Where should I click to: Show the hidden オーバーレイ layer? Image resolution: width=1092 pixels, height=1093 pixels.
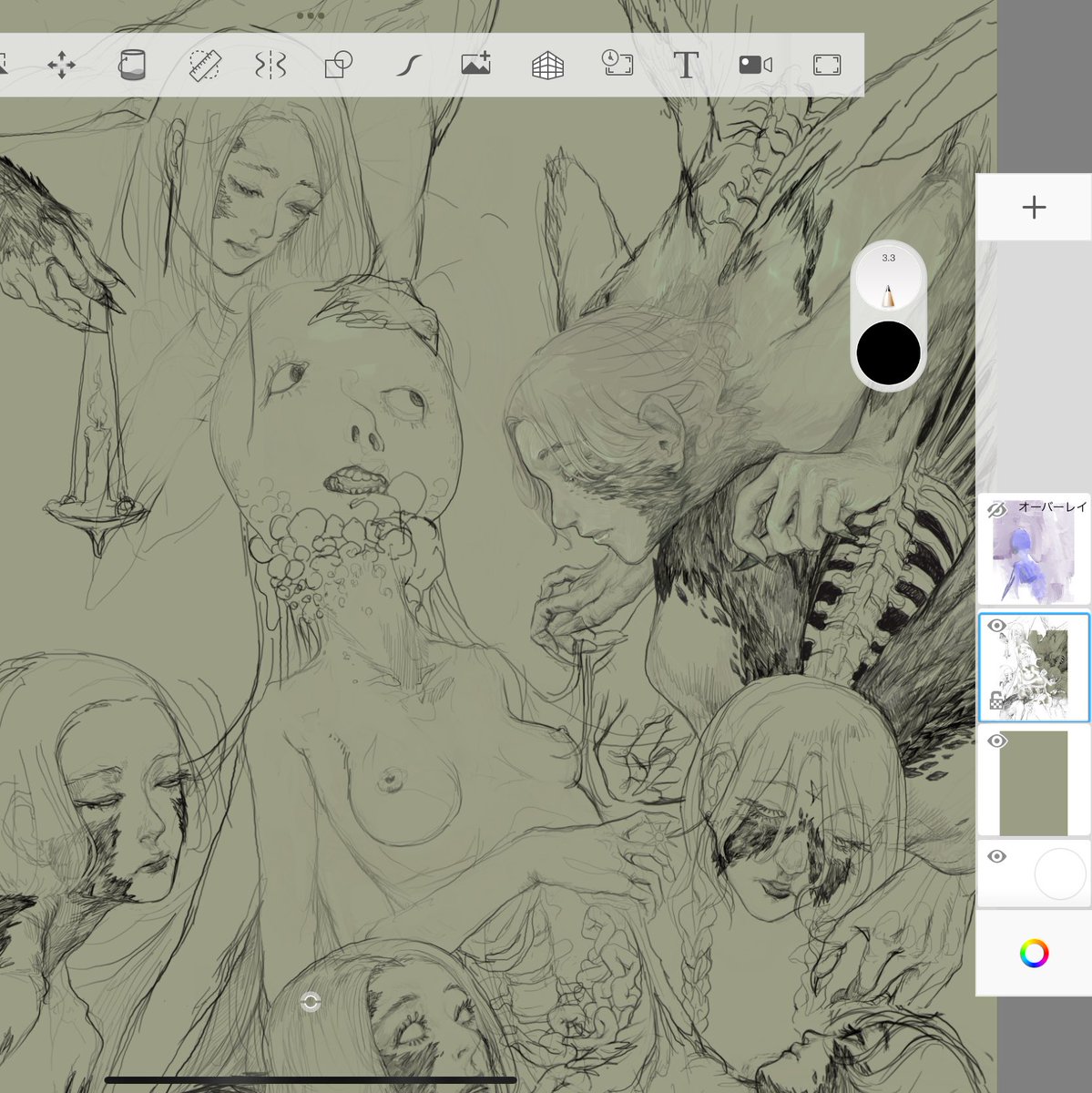click(x=996, y=510)
